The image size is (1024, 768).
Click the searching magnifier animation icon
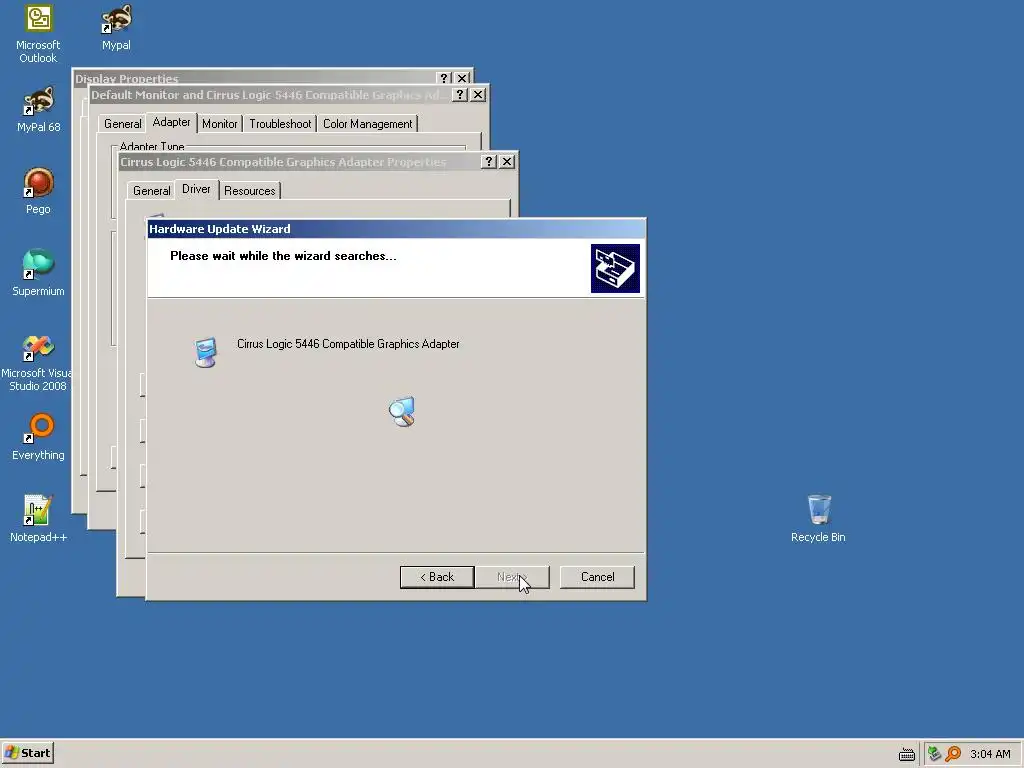click(x=402, y=411)
